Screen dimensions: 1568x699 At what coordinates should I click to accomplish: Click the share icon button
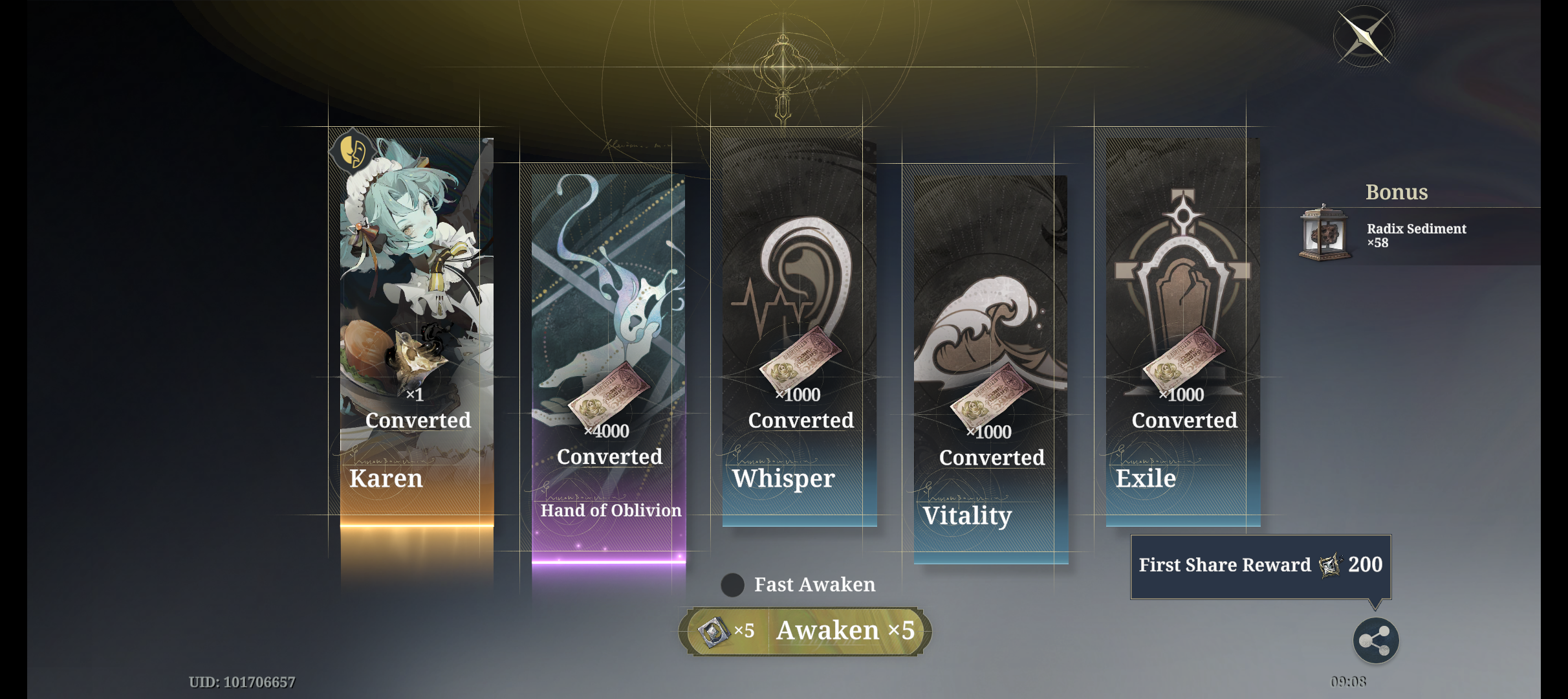[1376, 641]
